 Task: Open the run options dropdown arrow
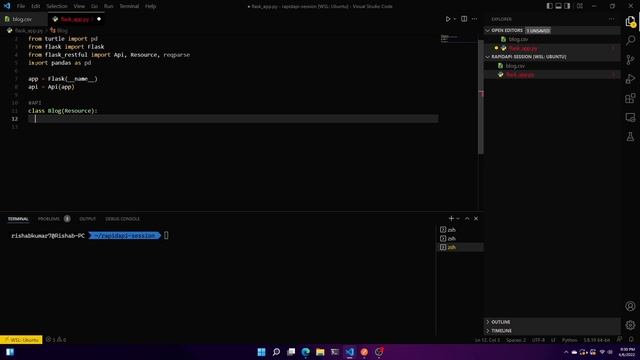[x=455, y=19]
